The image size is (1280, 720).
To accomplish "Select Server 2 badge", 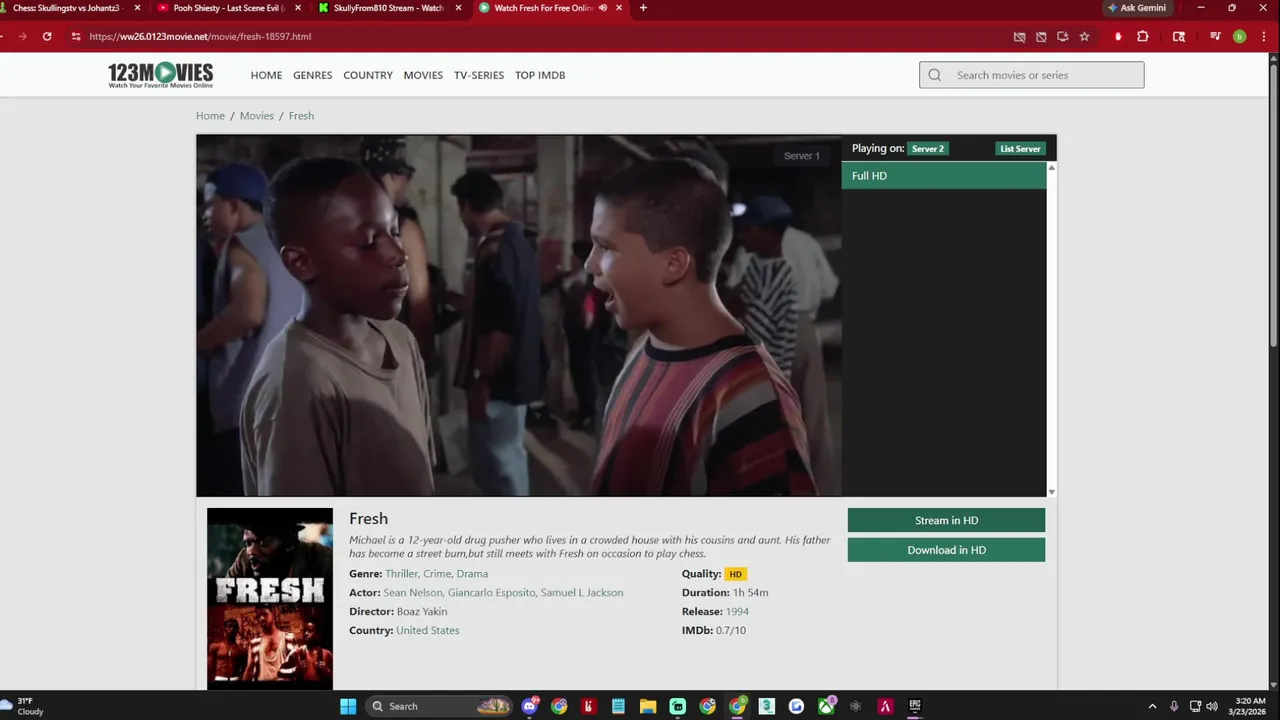I will point(928,148).
